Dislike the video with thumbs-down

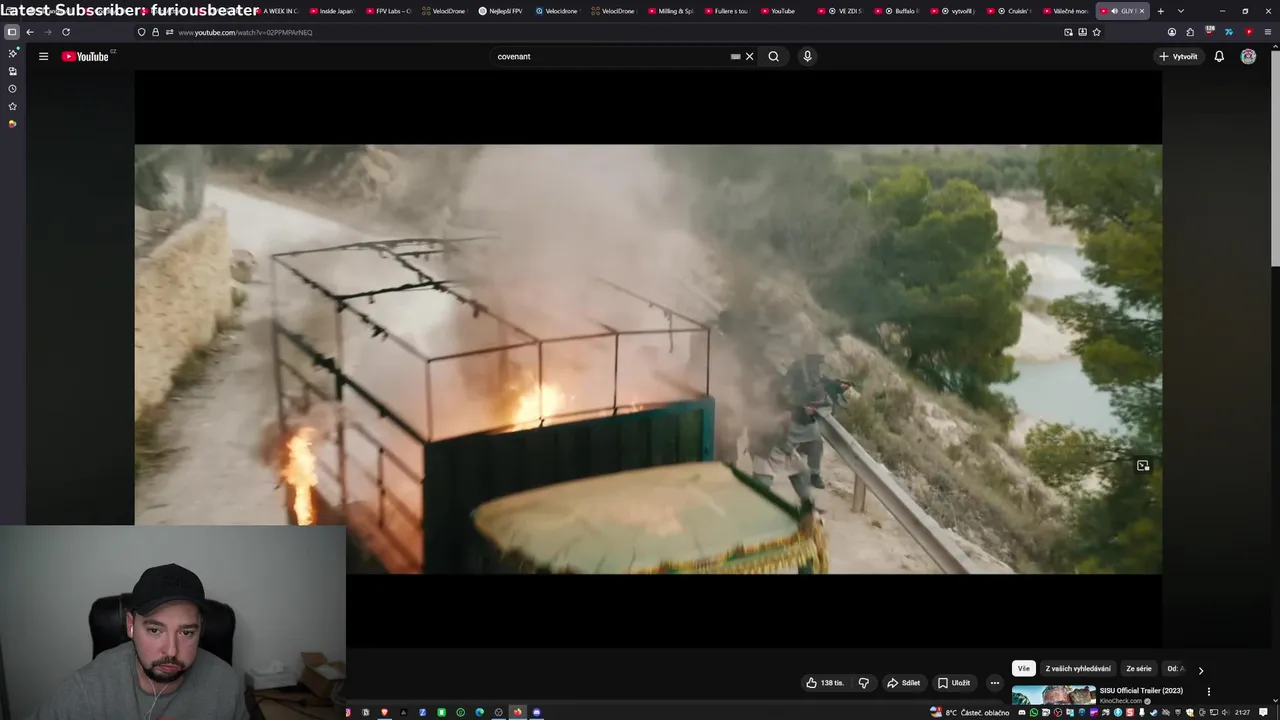tap(864, 683)
